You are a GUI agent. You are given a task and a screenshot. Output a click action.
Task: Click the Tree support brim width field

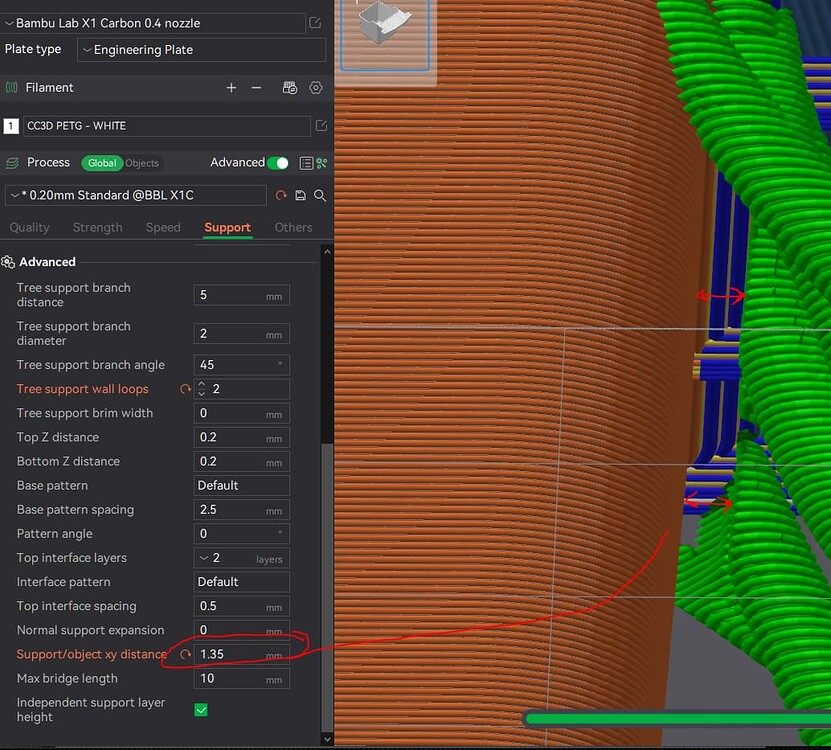click(242, 413)
